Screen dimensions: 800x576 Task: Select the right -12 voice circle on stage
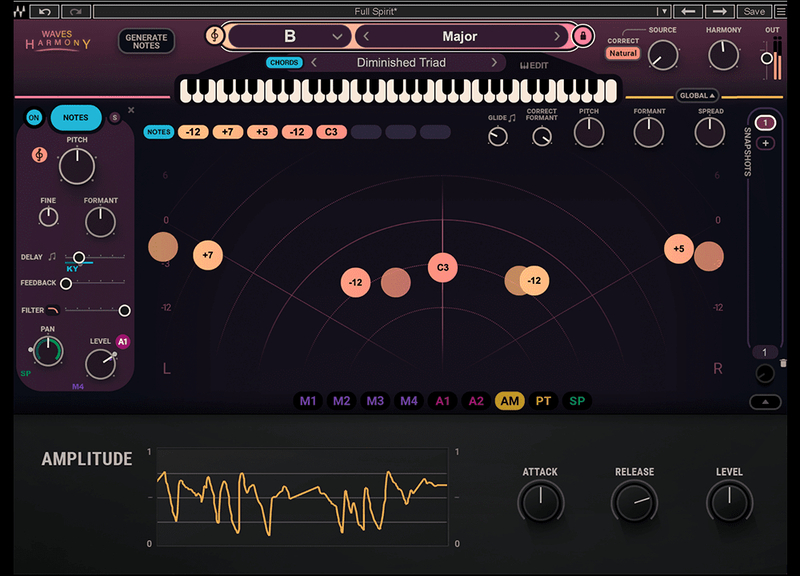pos(534,281)
